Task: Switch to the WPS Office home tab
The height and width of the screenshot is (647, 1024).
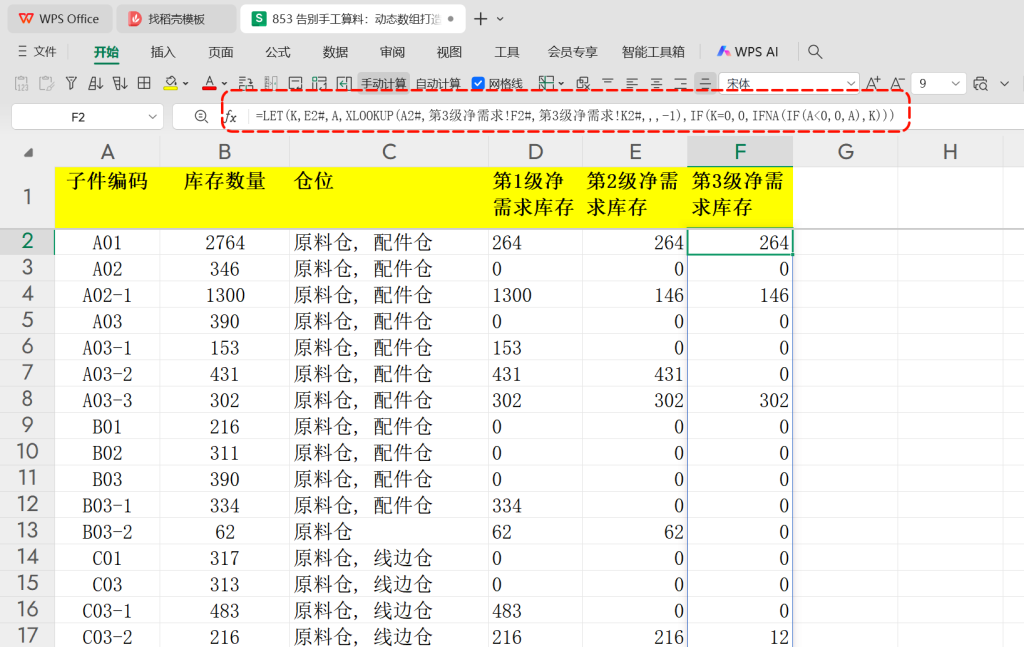Action: click(x=59, y=19)
